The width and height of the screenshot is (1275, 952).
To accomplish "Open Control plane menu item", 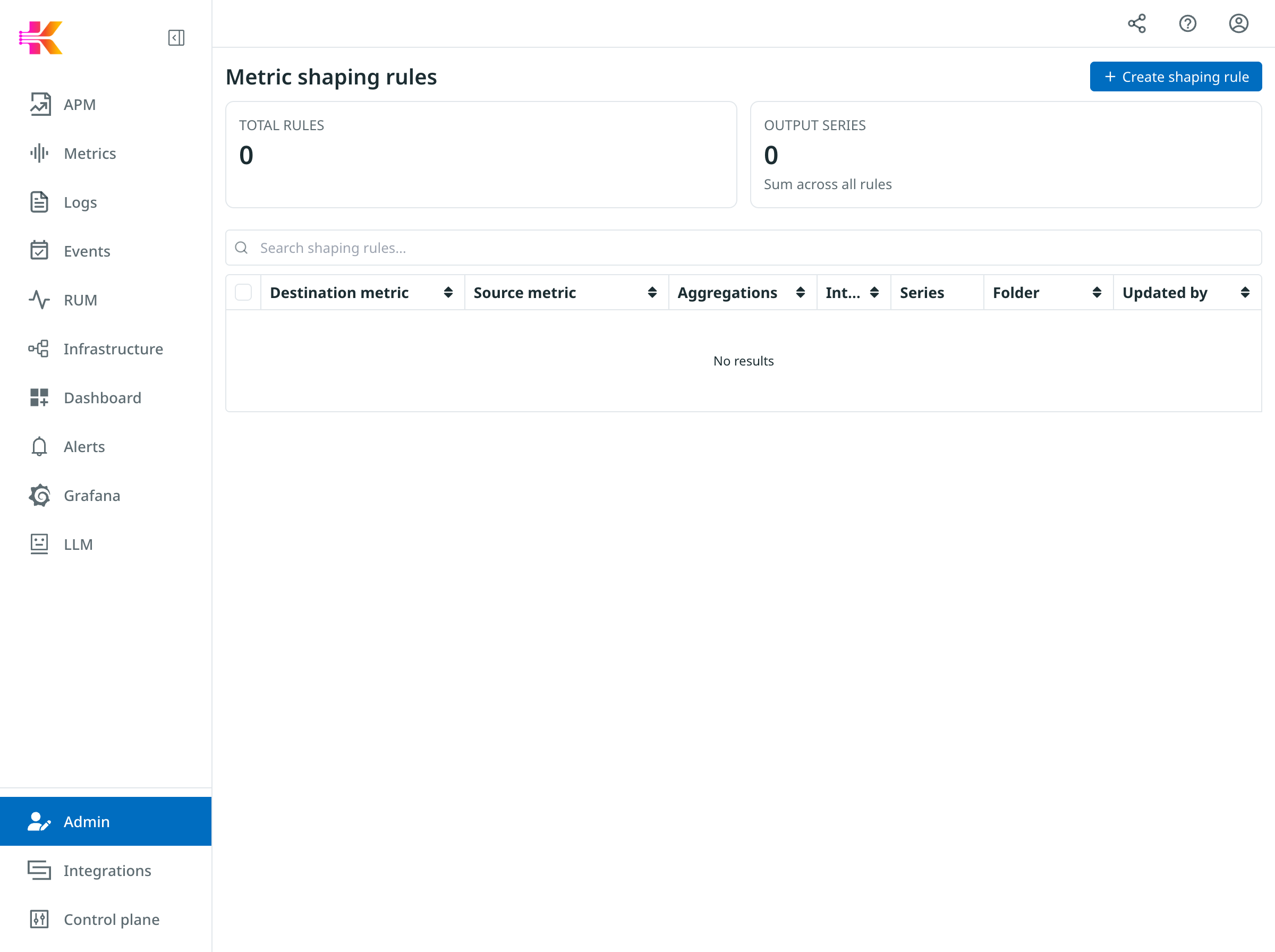I will [106, 919].
